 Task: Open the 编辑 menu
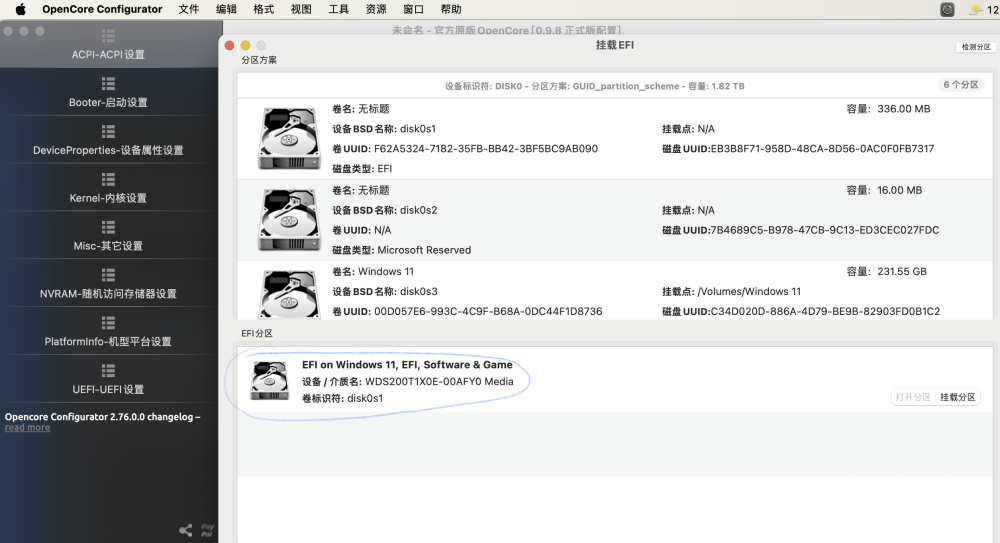coord(226,9)
